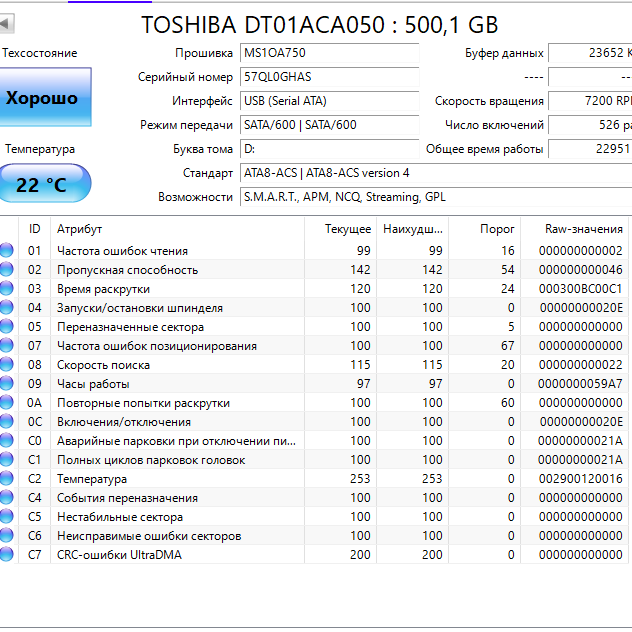Click the Raw-значения column header
632x632 pixels.
[572, 229]
